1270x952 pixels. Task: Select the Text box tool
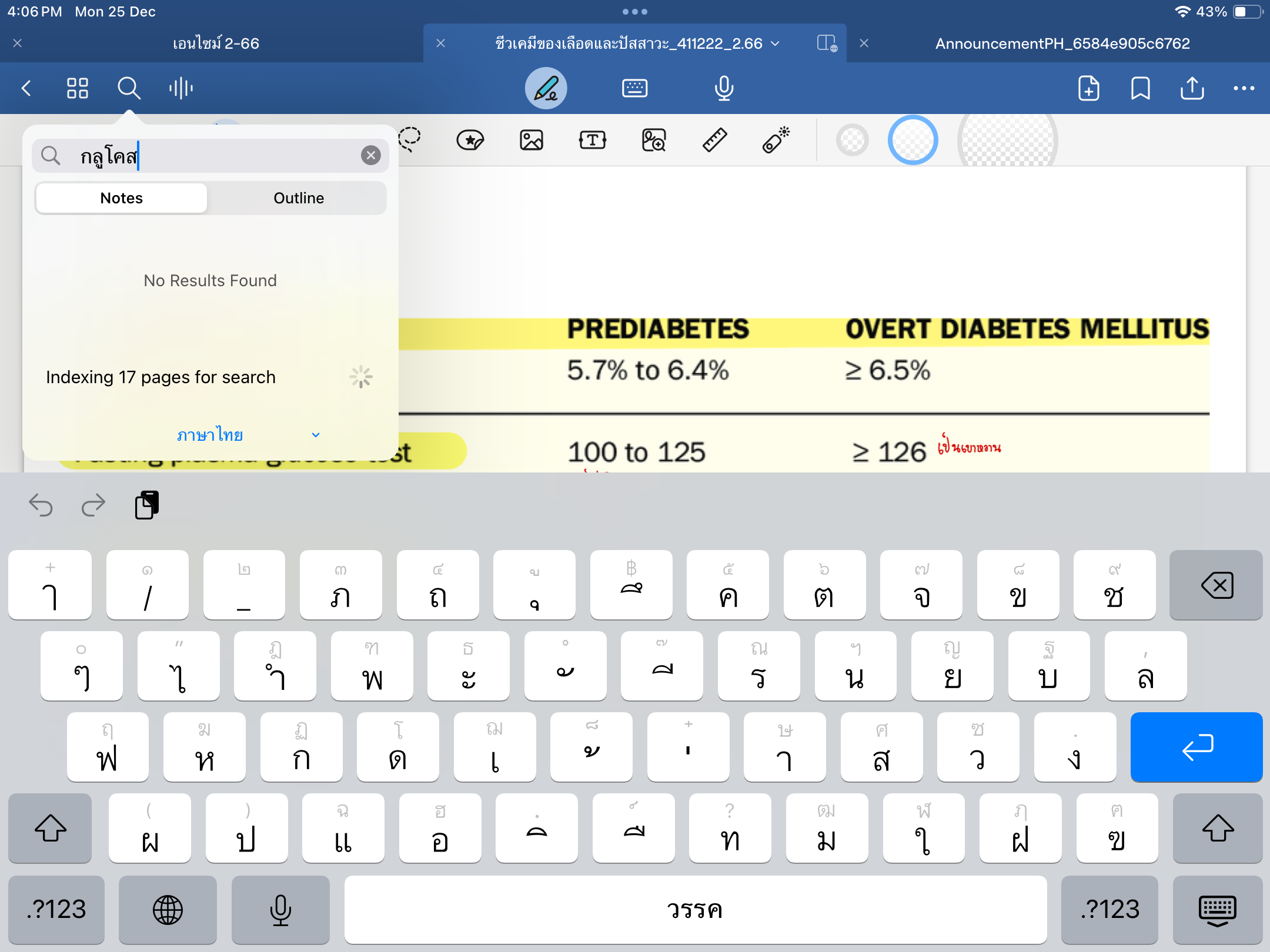tap(593, 140)
